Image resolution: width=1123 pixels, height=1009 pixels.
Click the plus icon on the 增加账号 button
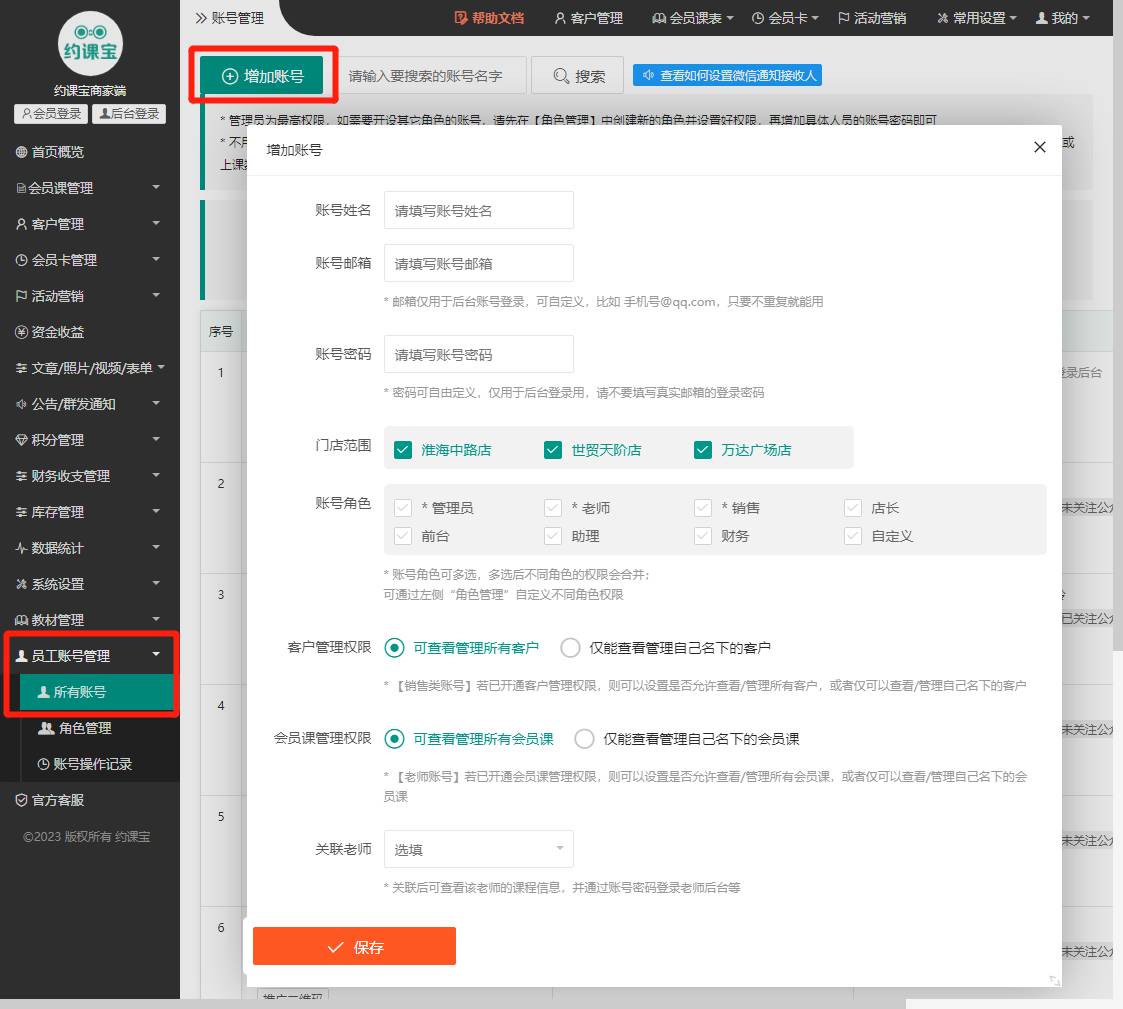230,76
